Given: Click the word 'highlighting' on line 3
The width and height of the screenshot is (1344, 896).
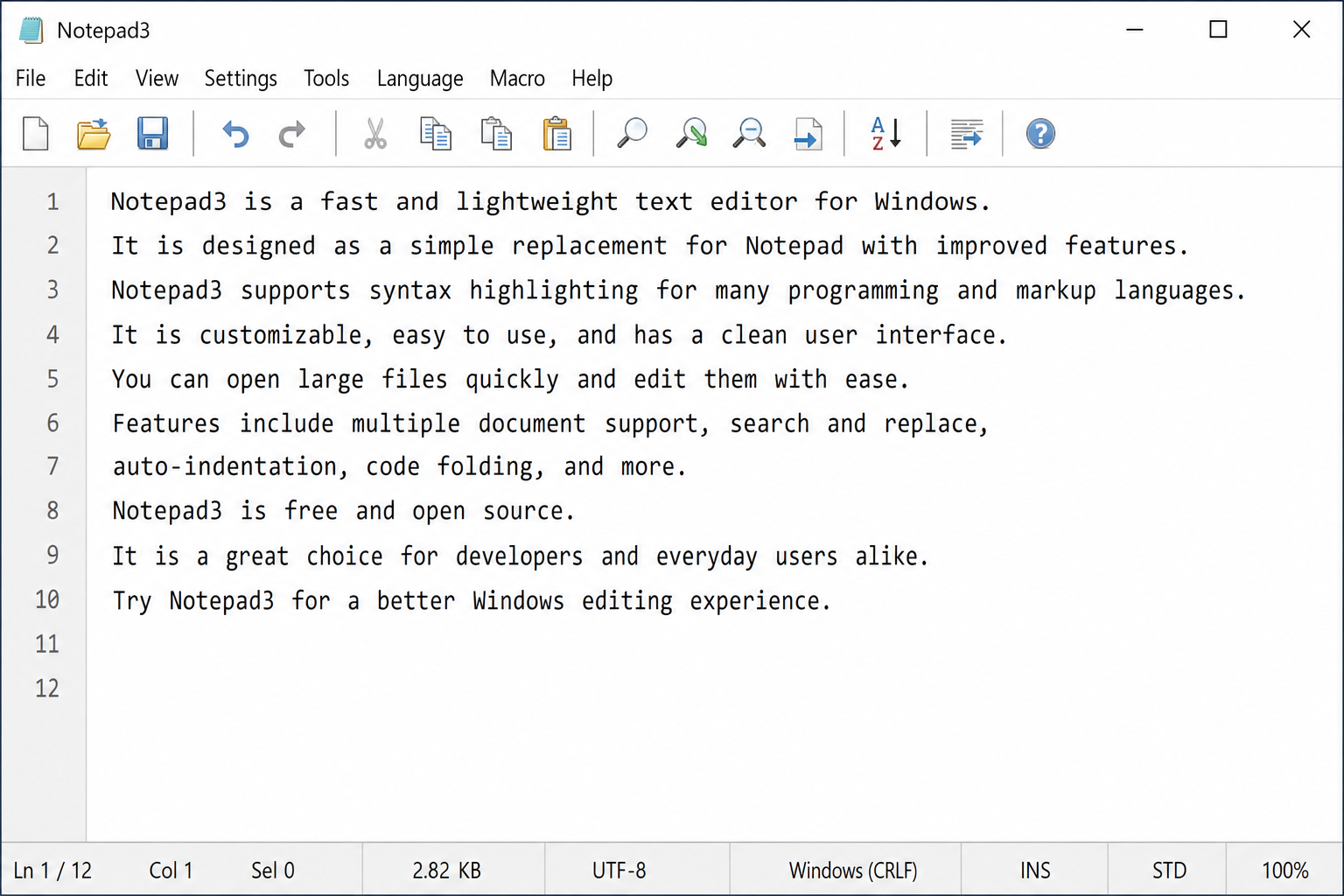Looking at the screenshot, I should pyautogui.click(x=553, y=291).
